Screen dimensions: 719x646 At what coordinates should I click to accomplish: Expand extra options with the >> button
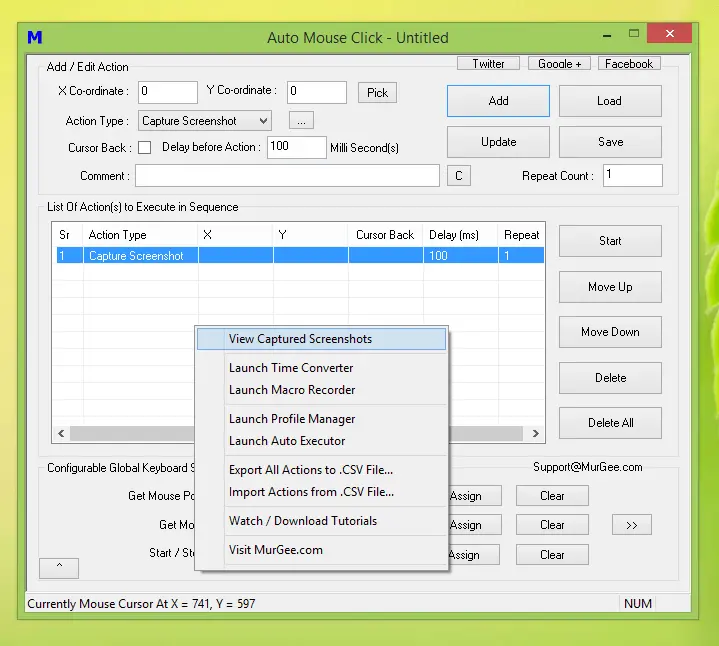pos(631,525)
